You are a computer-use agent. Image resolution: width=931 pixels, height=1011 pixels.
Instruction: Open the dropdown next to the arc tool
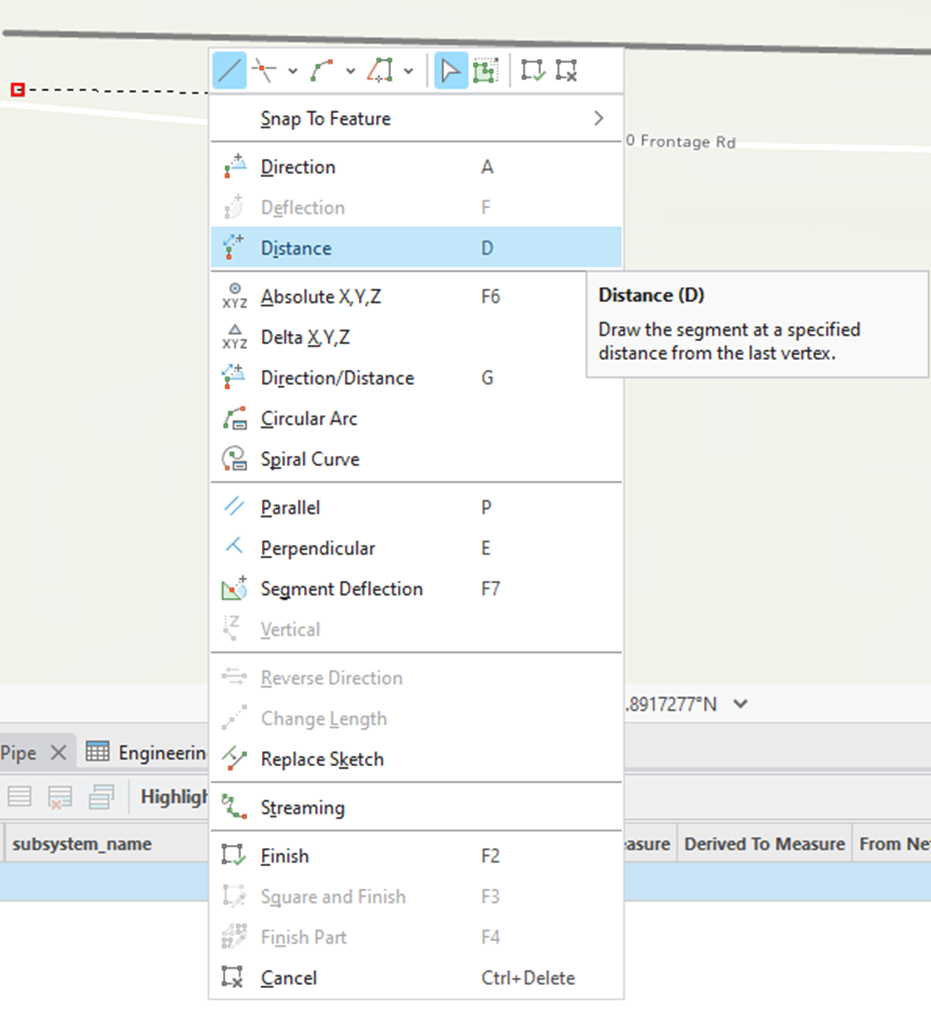349,70
